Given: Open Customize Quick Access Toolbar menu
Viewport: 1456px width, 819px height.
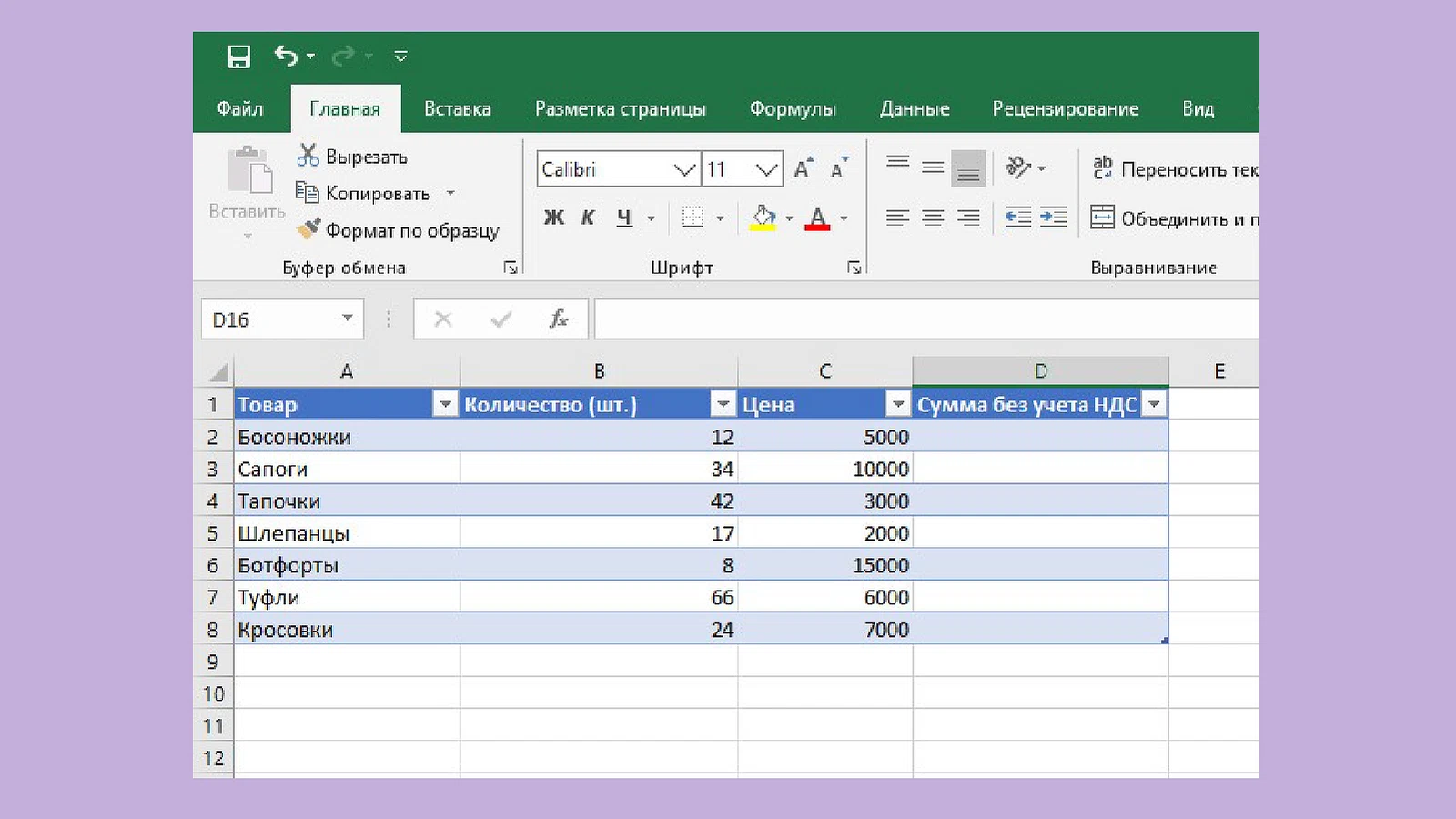Looking at the screenshot, I should tap(400, 56).
